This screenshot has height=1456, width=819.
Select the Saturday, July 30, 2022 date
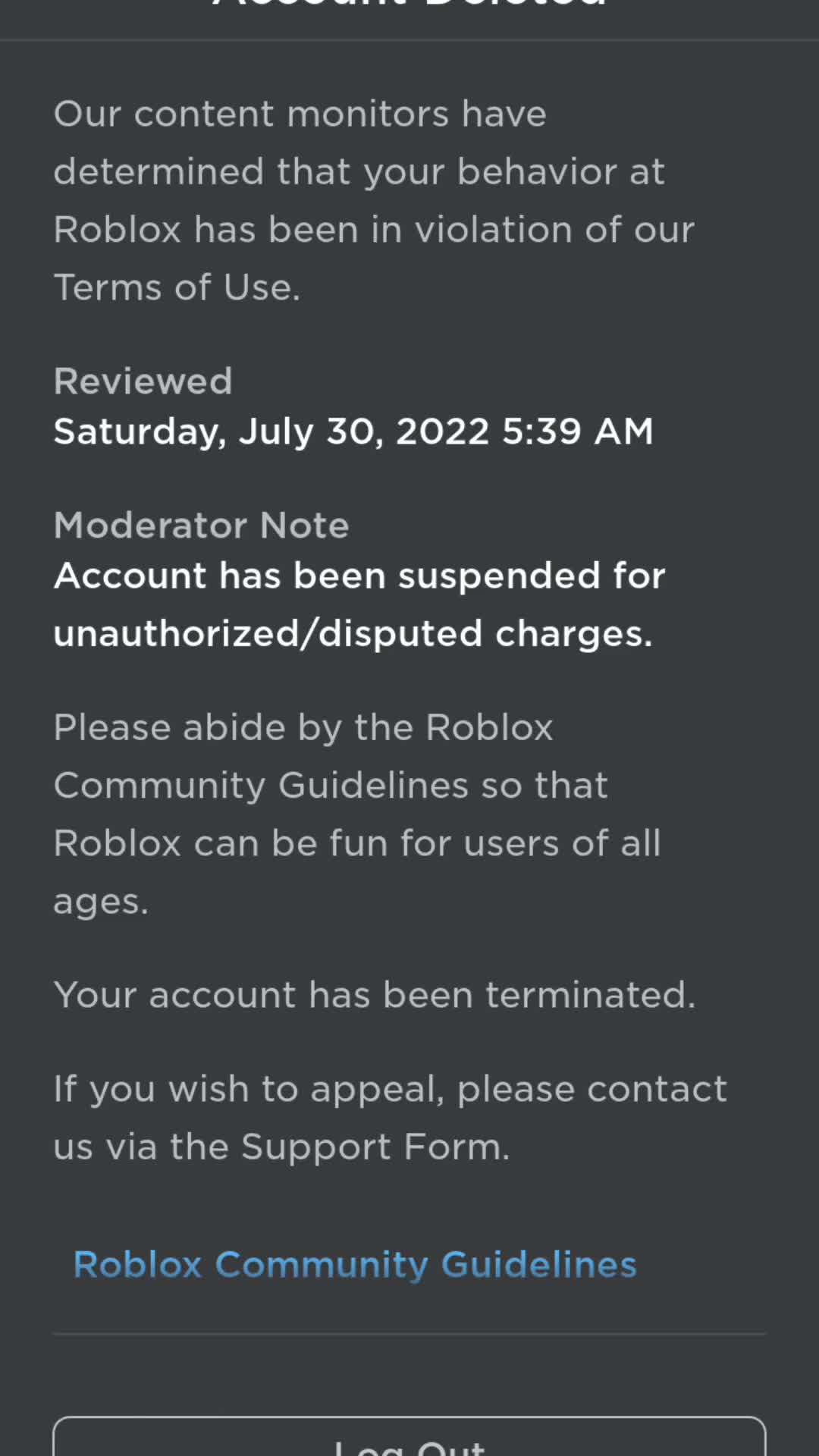point(271,431)
